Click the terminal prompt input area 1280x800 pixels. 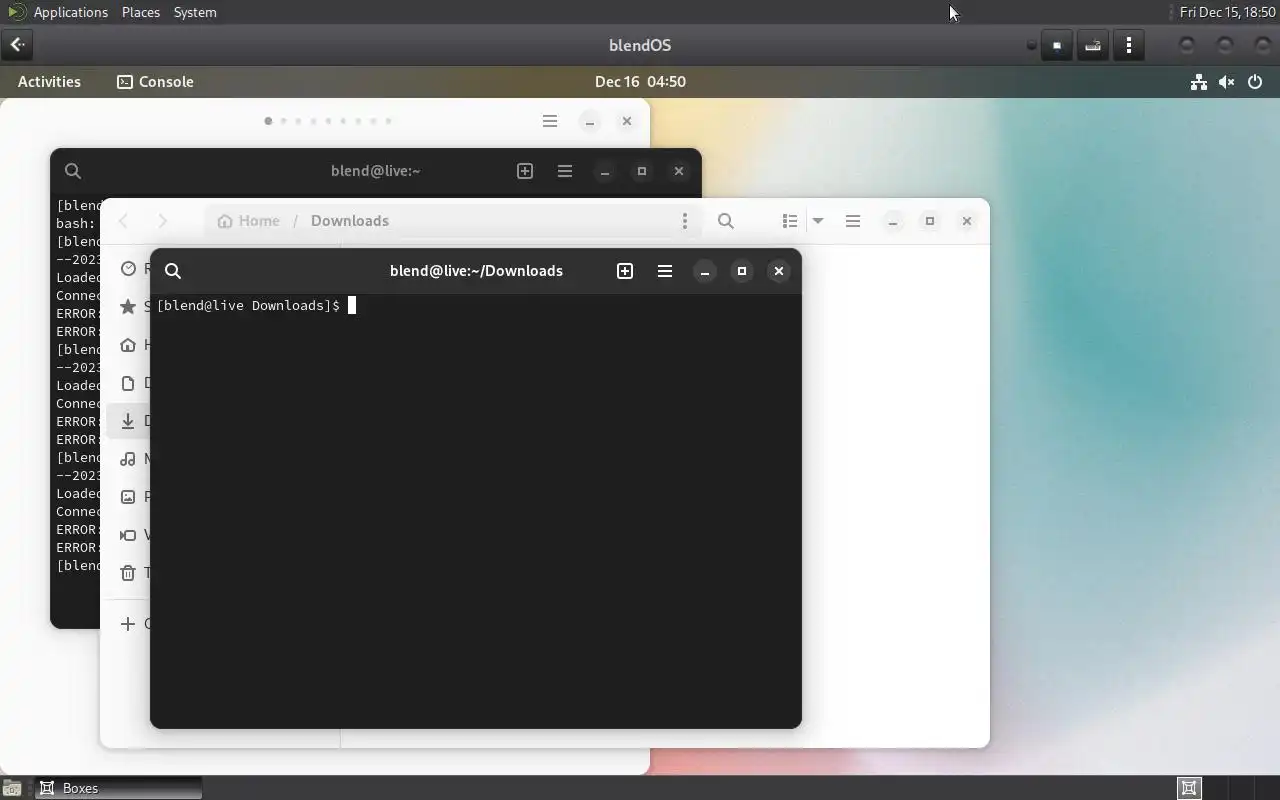pos(475,510)
